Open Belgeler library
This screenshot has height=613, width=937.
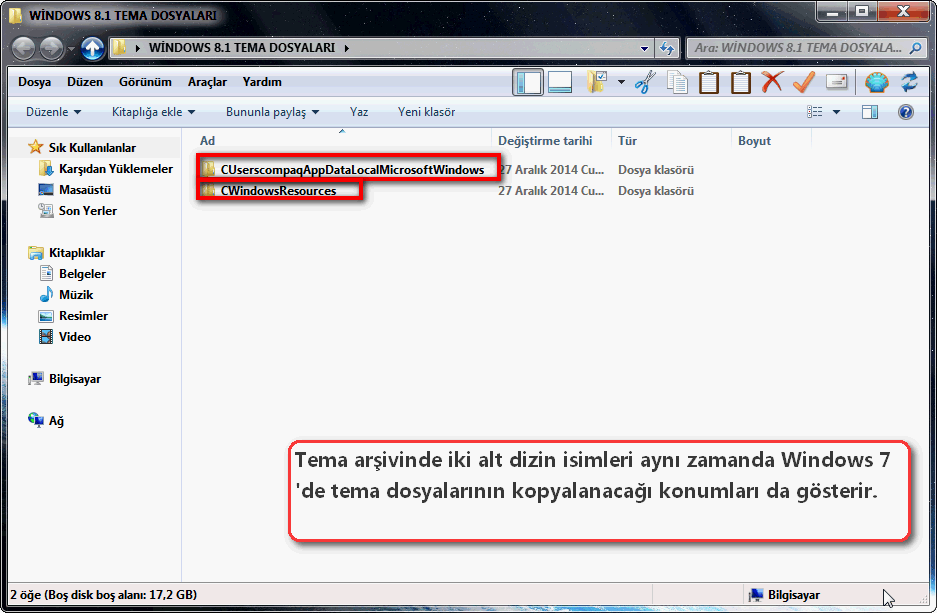click(x=82, y=274)
